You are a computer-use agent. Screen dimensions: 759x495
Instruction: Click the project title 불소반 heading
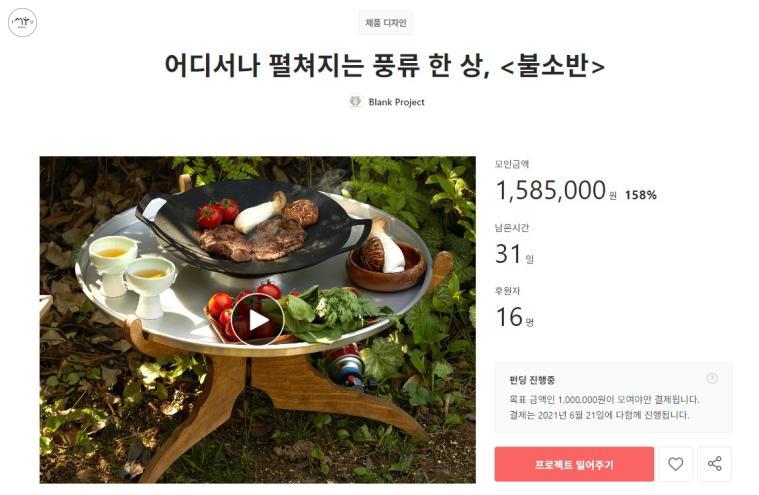click(385, 65)
